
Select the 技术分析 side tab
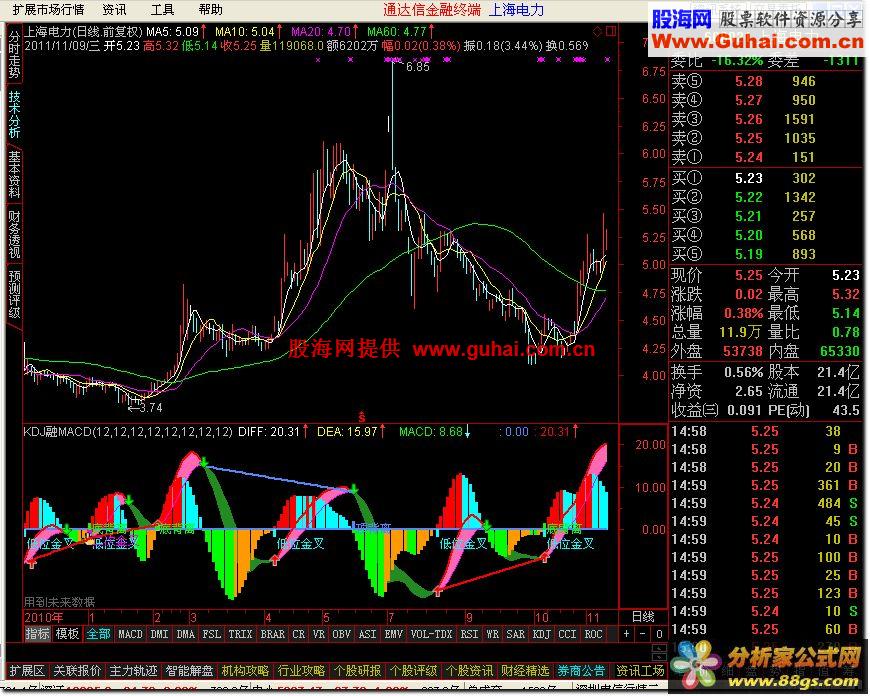pos(14,115)
